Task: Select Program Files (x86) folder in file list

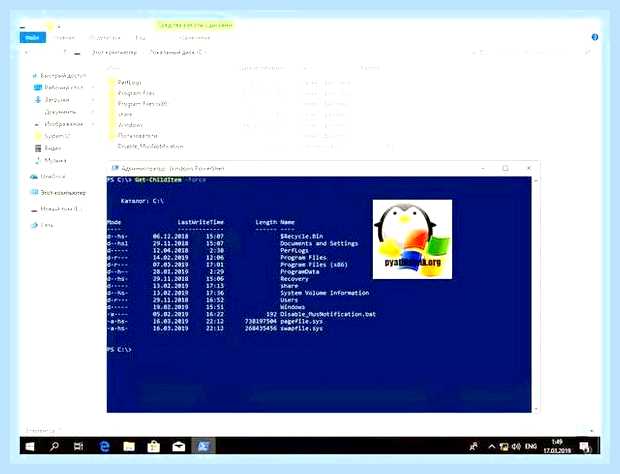Action: (142, 104)
